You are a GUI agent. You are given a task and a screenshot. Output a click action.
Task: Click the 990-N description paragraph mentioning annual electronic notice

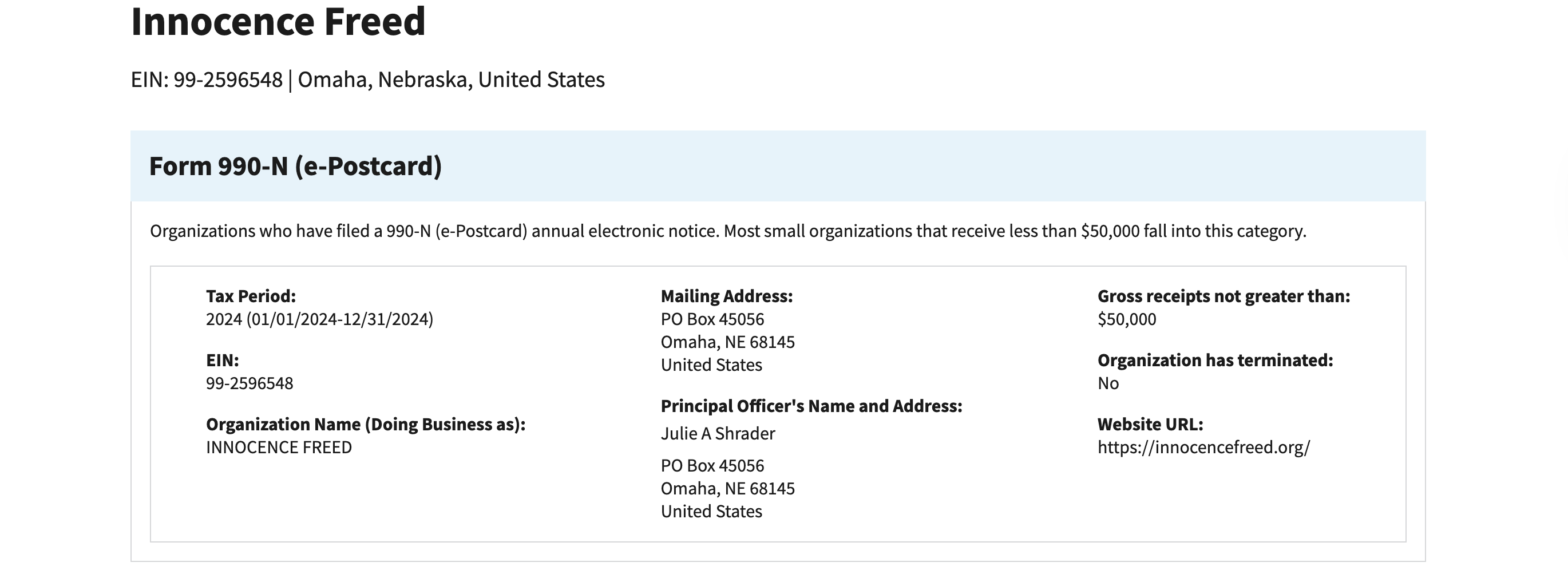727,231
